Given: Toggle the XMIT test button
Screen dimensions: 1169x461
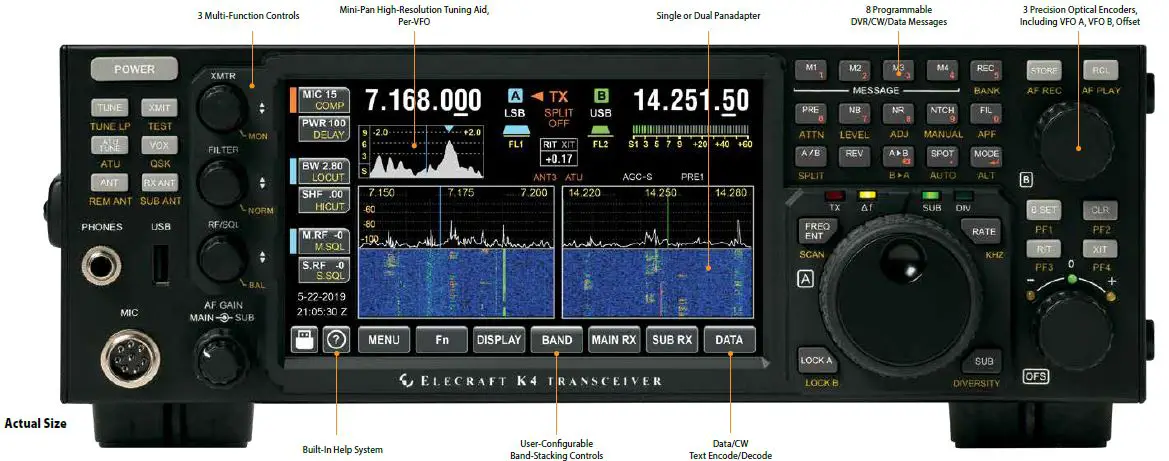Looking at the screenshot, I should pyautogui.click(x=159, y=107).
